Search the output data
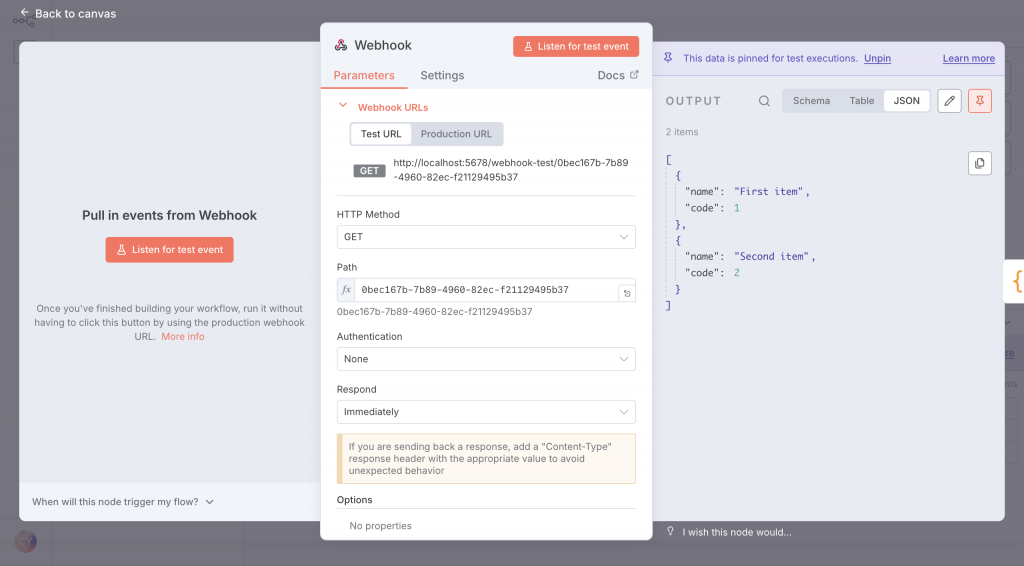 tap(764, 101)
